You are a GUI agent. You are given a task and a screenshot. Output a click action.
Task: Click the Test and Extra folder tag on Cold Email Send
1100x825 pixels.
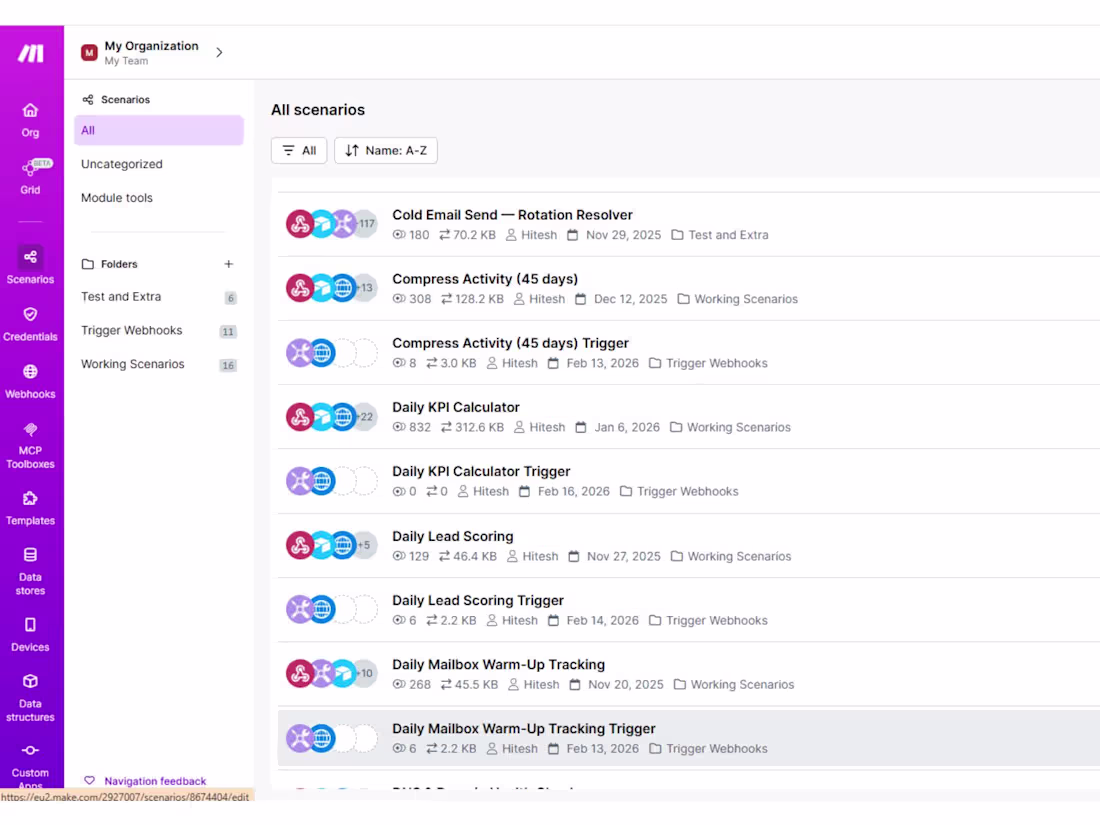point(720,235)
